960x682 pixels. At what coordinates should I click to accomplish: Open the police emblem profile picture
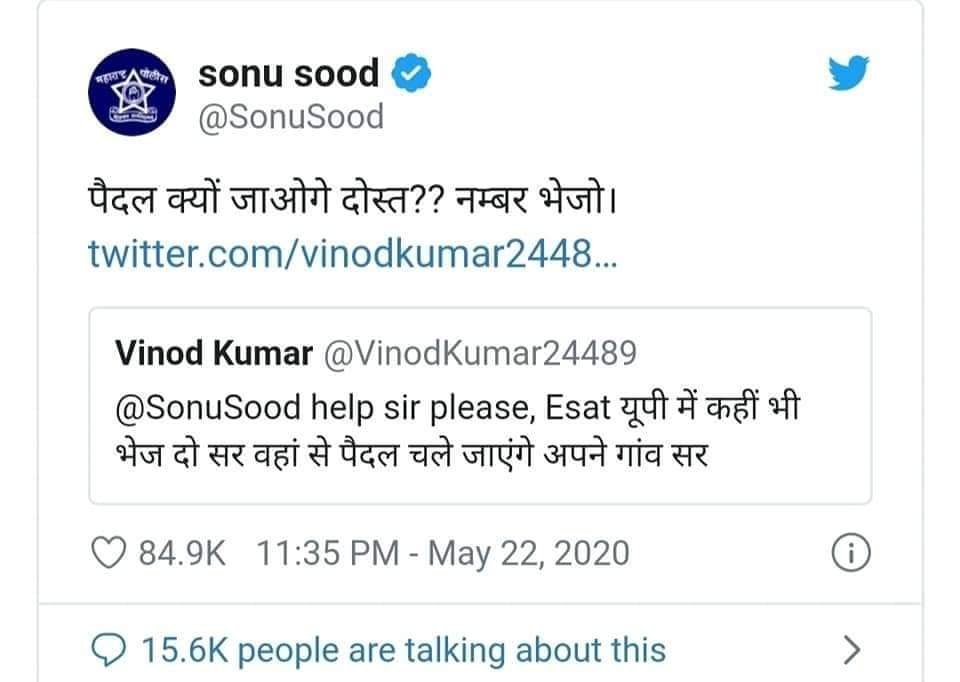coord(132,92)
